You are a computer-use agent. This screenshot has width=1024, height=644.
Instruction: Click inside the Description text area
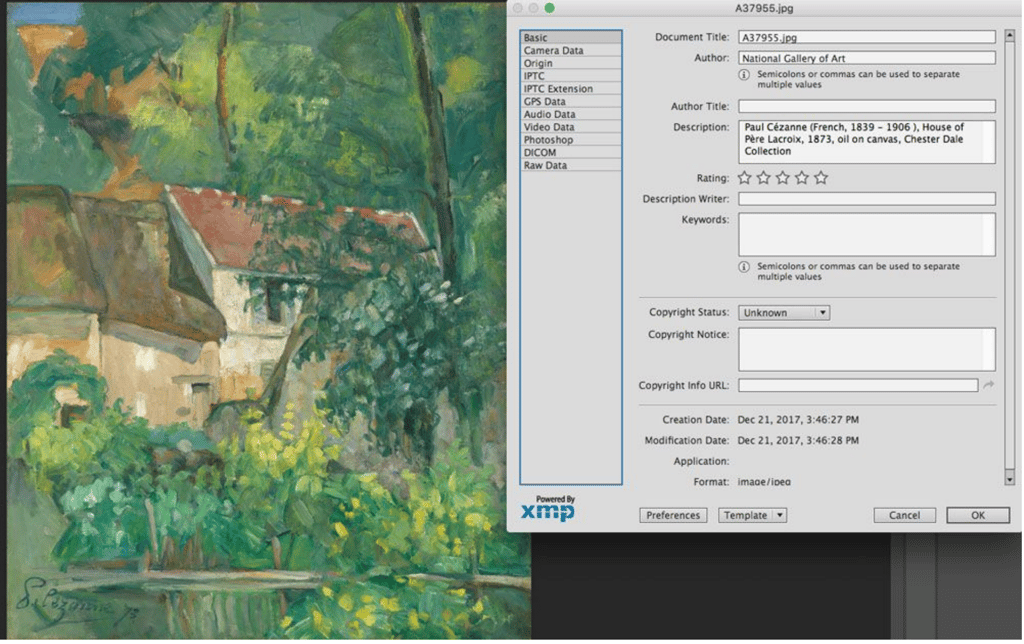(x=867, y=142)
